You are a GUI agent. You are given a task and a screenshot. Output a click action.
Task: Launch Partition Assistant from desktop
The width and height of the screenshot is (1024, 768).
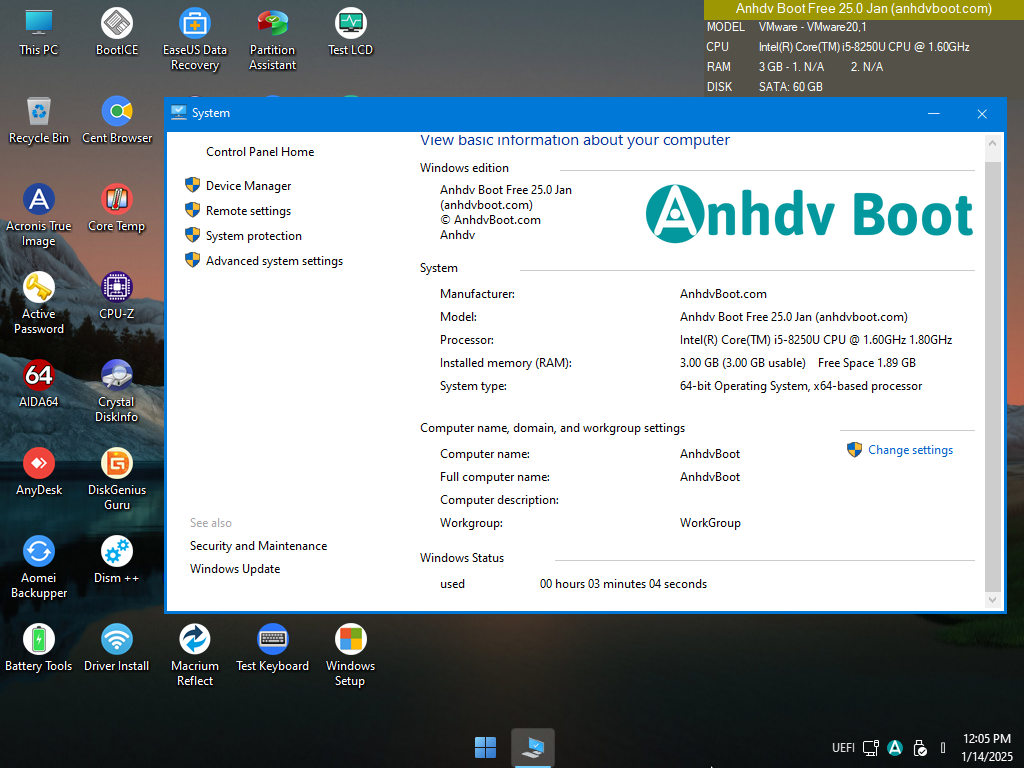[x=272, y=24]
